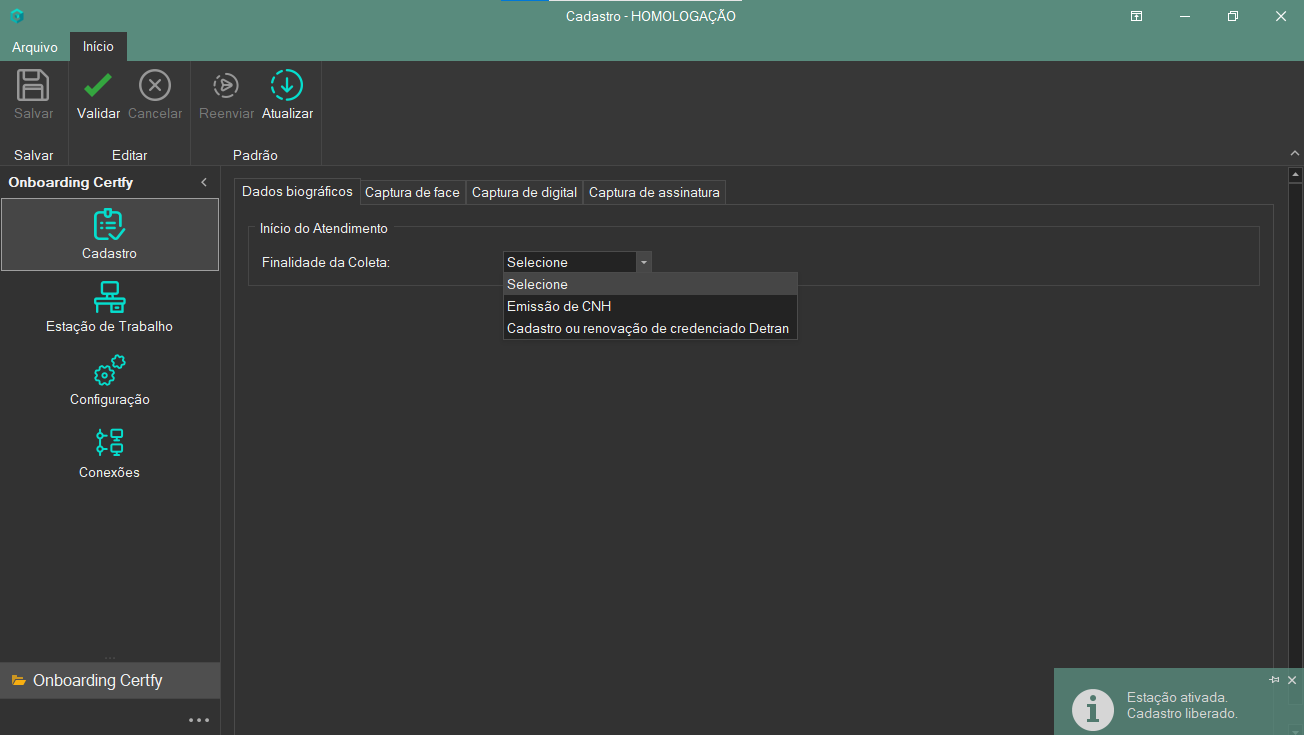Switch to the Captura de face tab
The image size is (1304, 735).
click(412, 192)
